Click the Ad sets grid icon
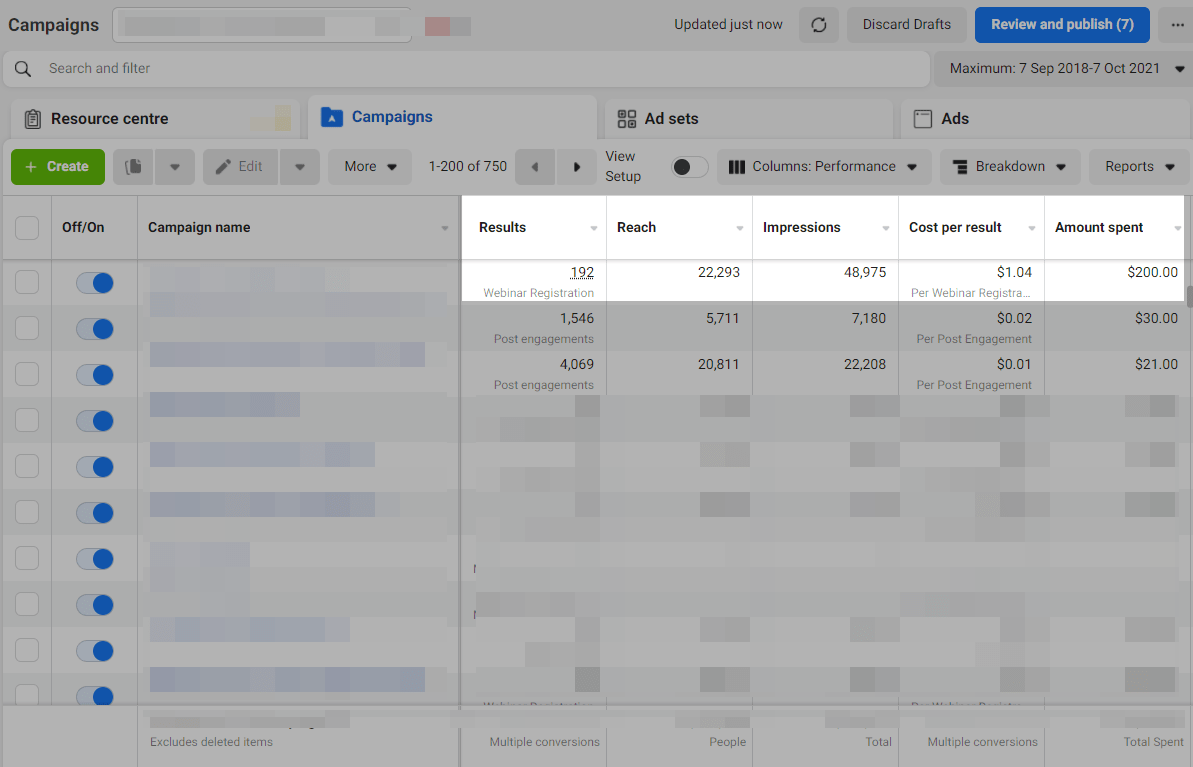 point(627,119)
